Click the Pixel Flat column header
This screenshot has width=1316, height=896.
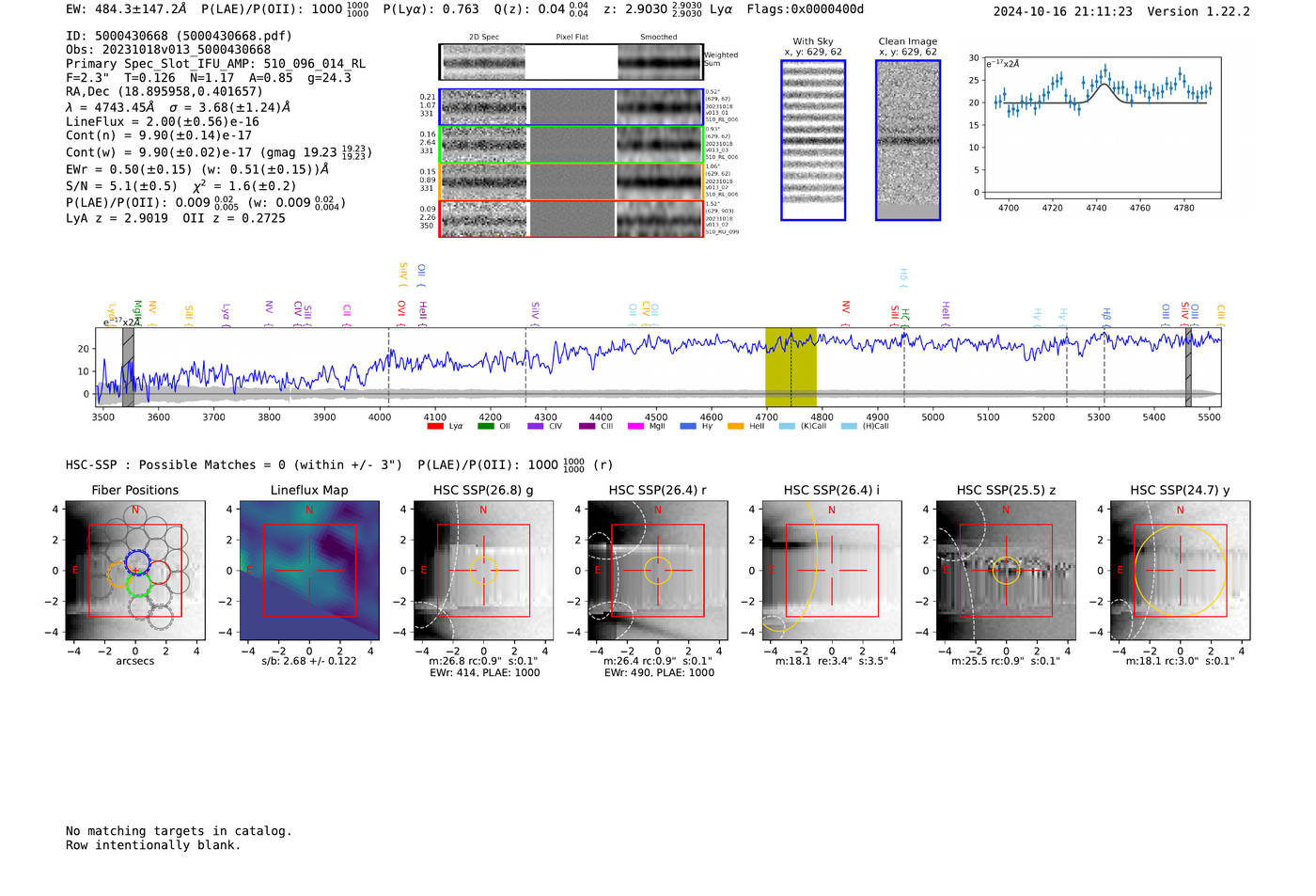click(x=572, y=38)
